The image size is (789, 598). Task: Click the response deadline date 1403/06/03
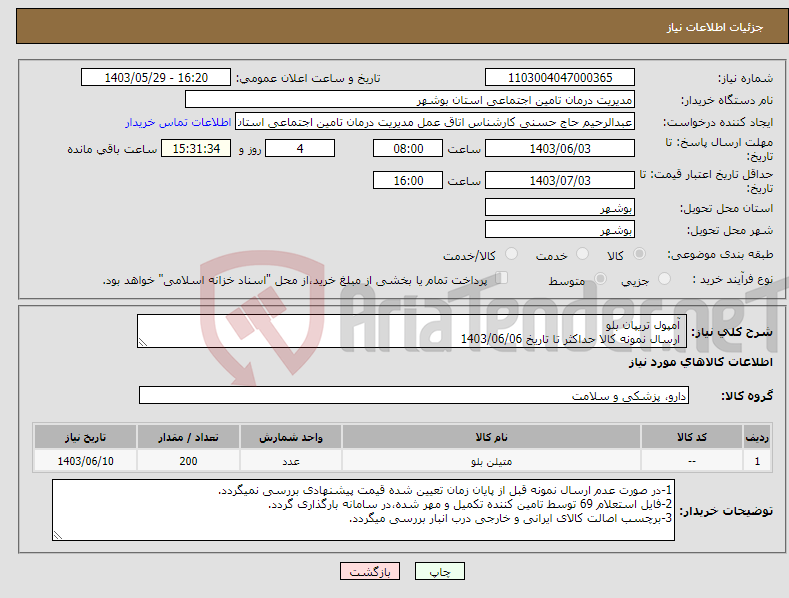(560, 148)
